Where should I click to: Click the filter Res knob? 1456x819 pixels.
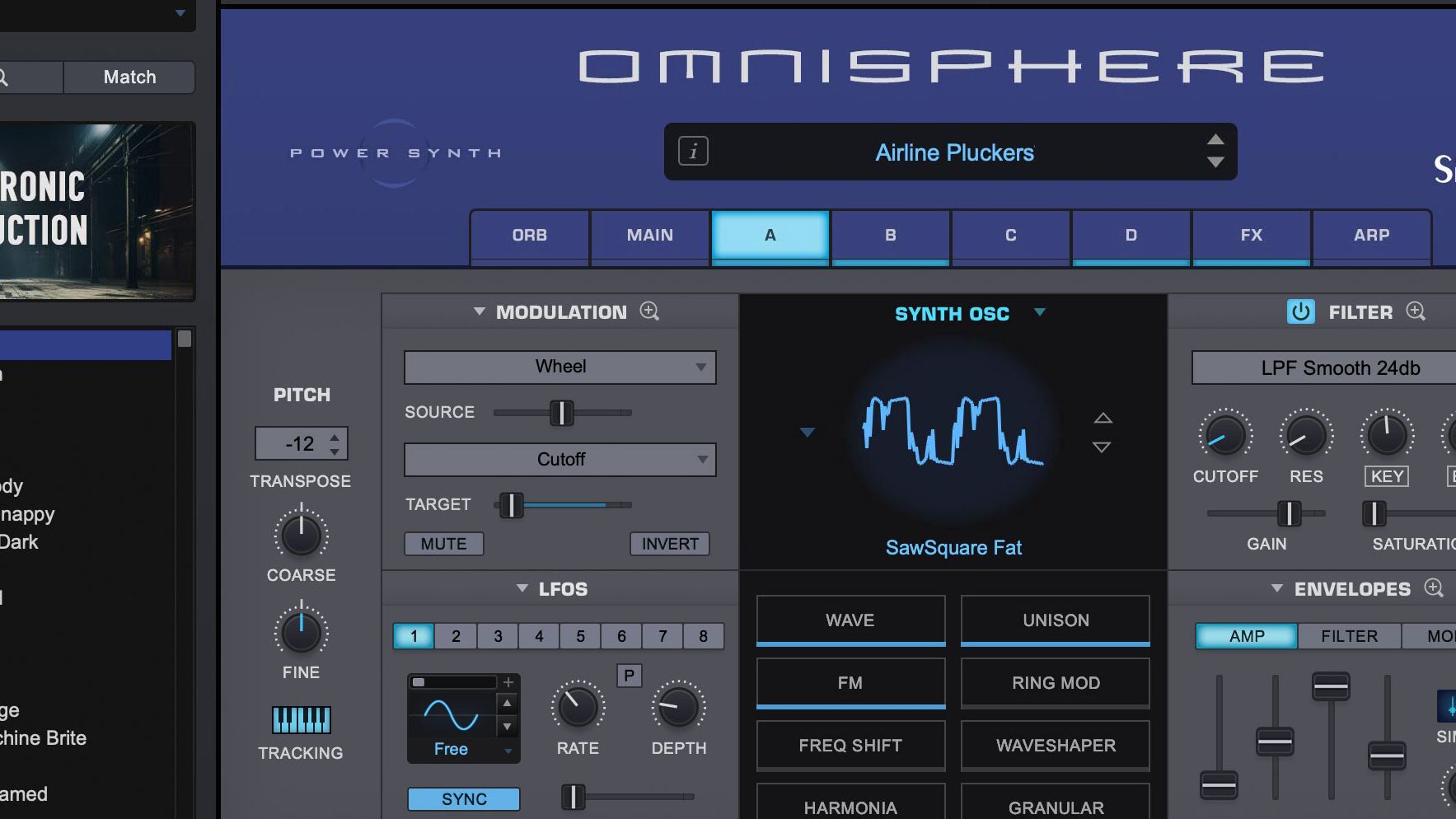1306,435
